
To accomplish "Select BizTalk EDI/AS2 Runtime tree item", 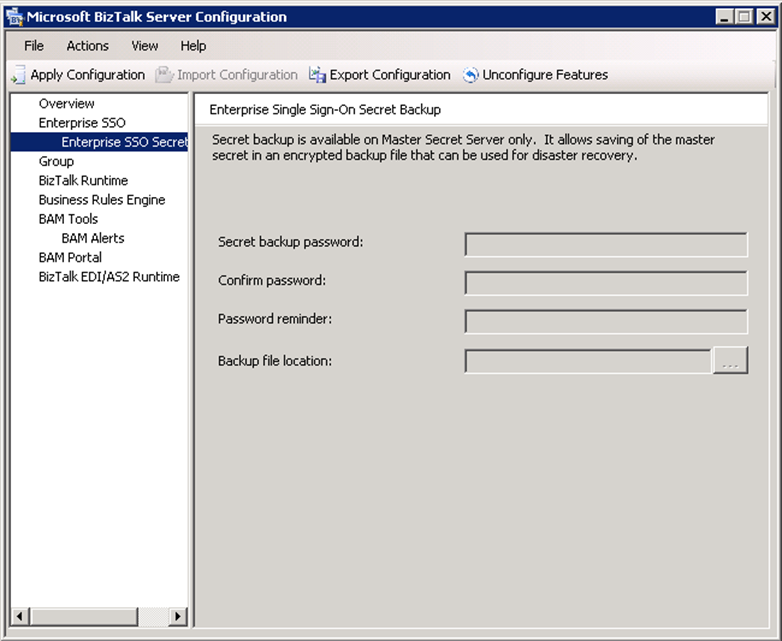I will click(109, 277).
